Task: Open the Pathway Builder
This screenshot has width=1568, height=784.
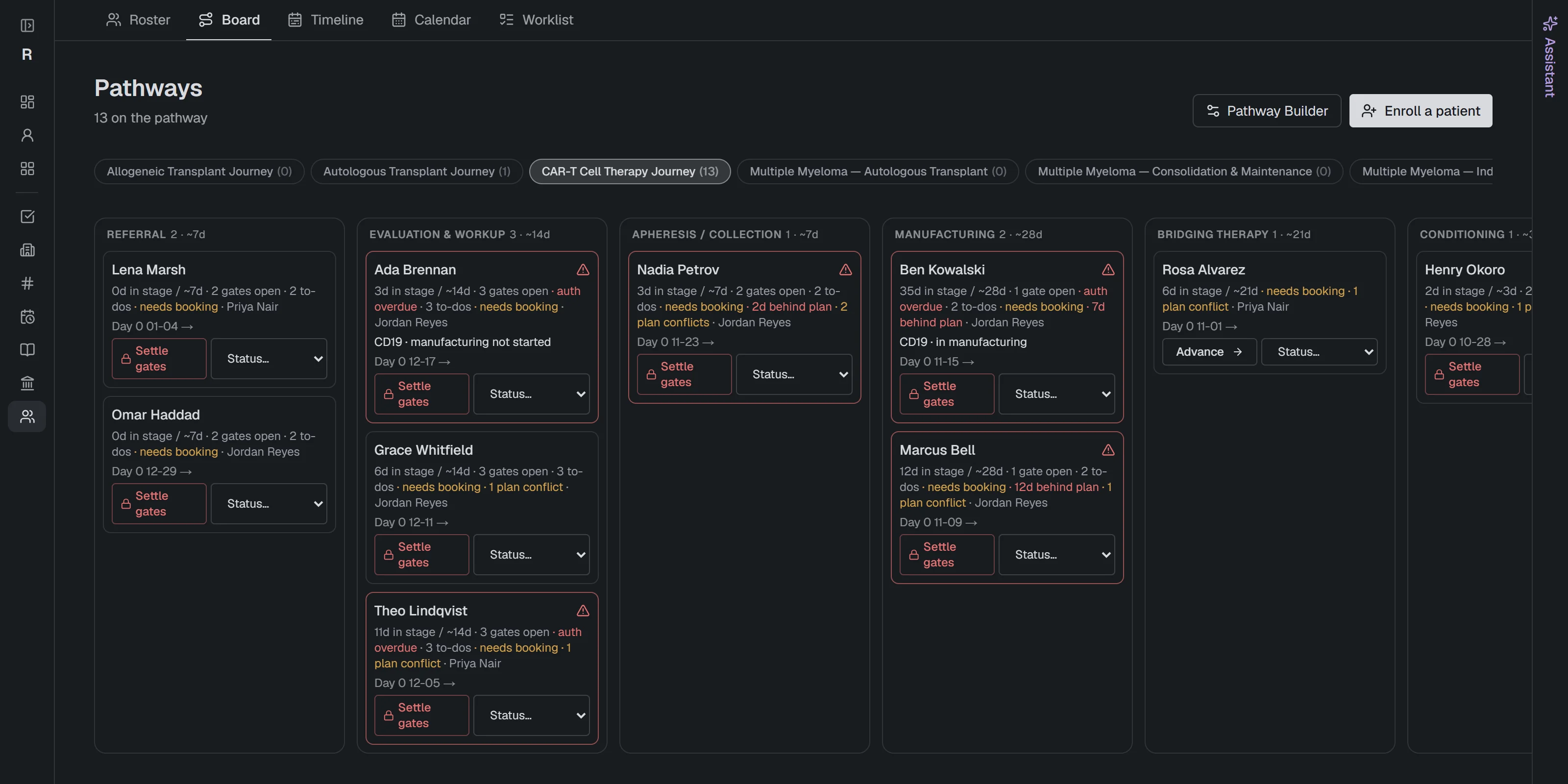Action: [1267, 111]
